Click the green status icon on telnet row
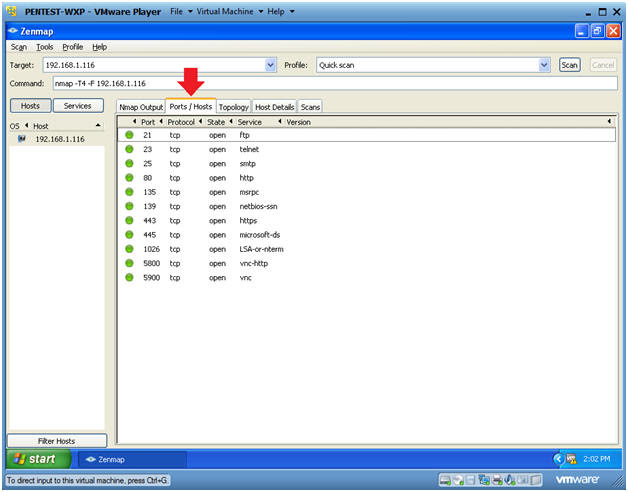The width and height of the screenshot is (628, 492). tap(129, 149)
